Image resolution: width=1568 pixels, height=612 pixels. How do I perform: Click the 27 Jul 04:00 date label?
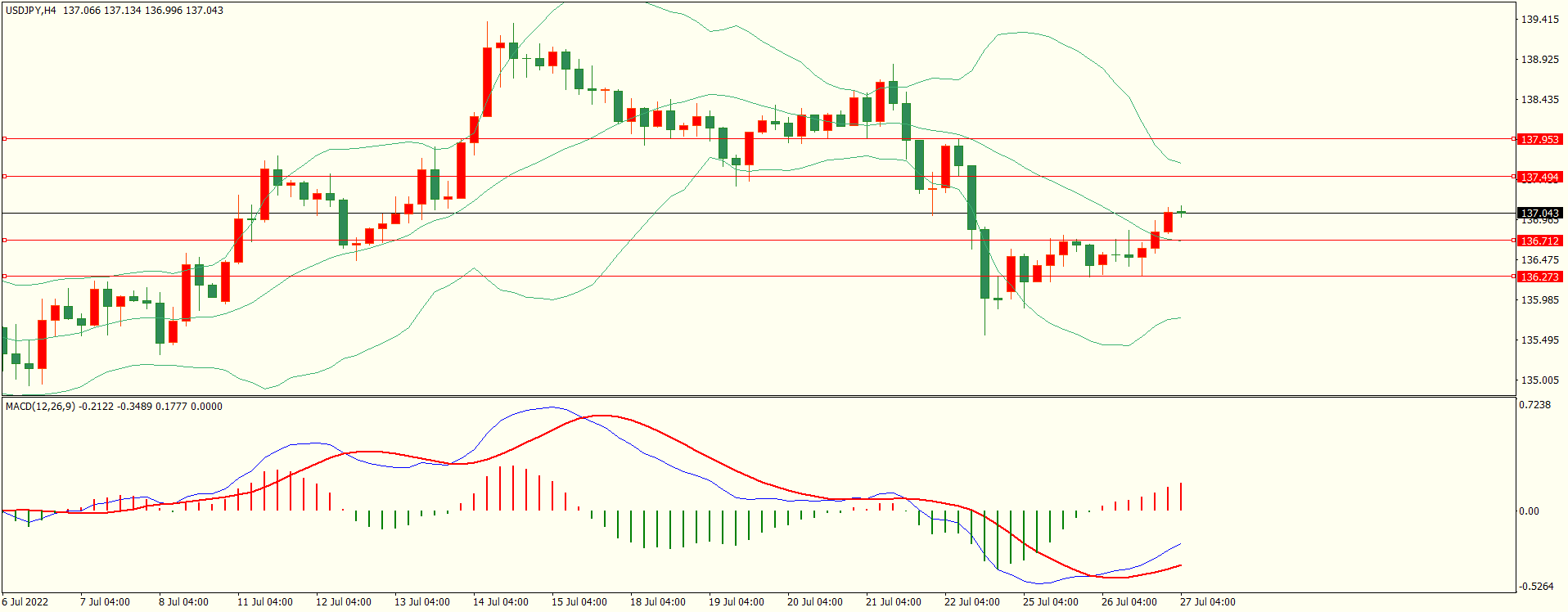(x=1207, y=602)
